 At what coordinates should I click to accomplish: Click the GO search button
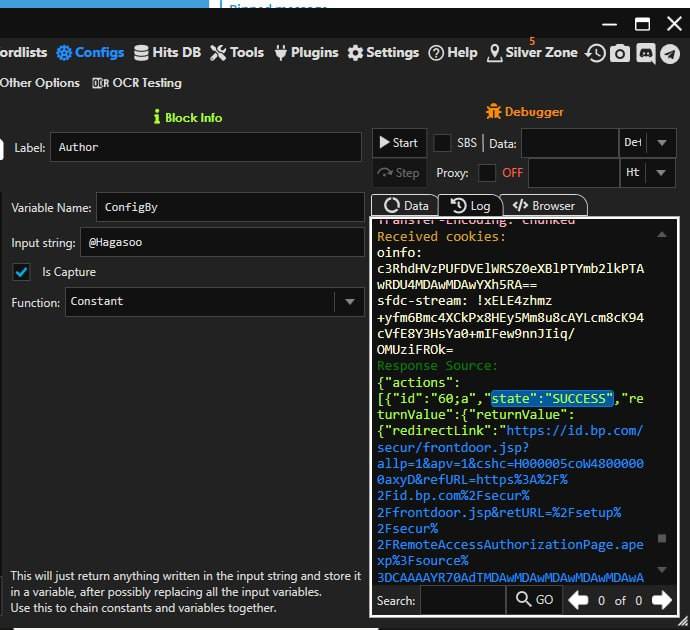(x=533, y=600)
